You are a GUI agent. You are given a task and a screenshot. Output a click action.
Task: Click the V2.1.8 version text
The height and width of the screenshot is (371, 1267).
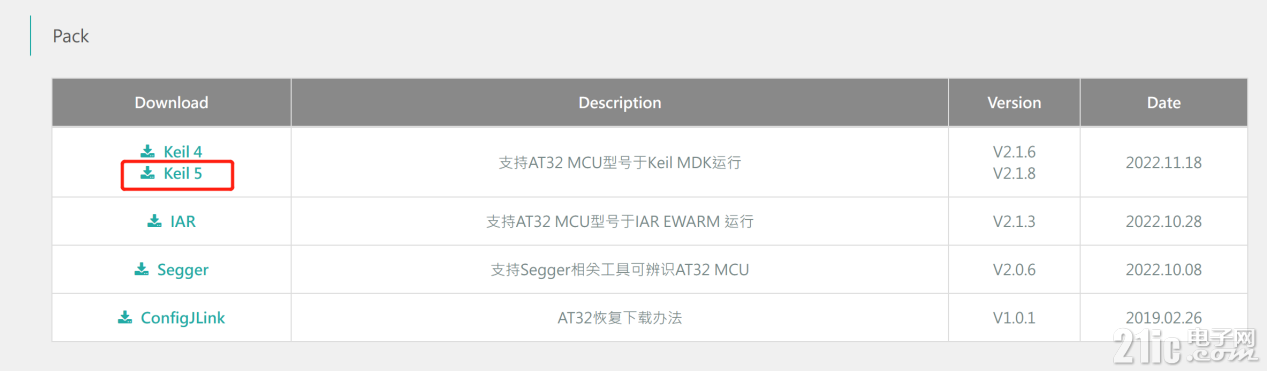click(x=1014, y=172)
